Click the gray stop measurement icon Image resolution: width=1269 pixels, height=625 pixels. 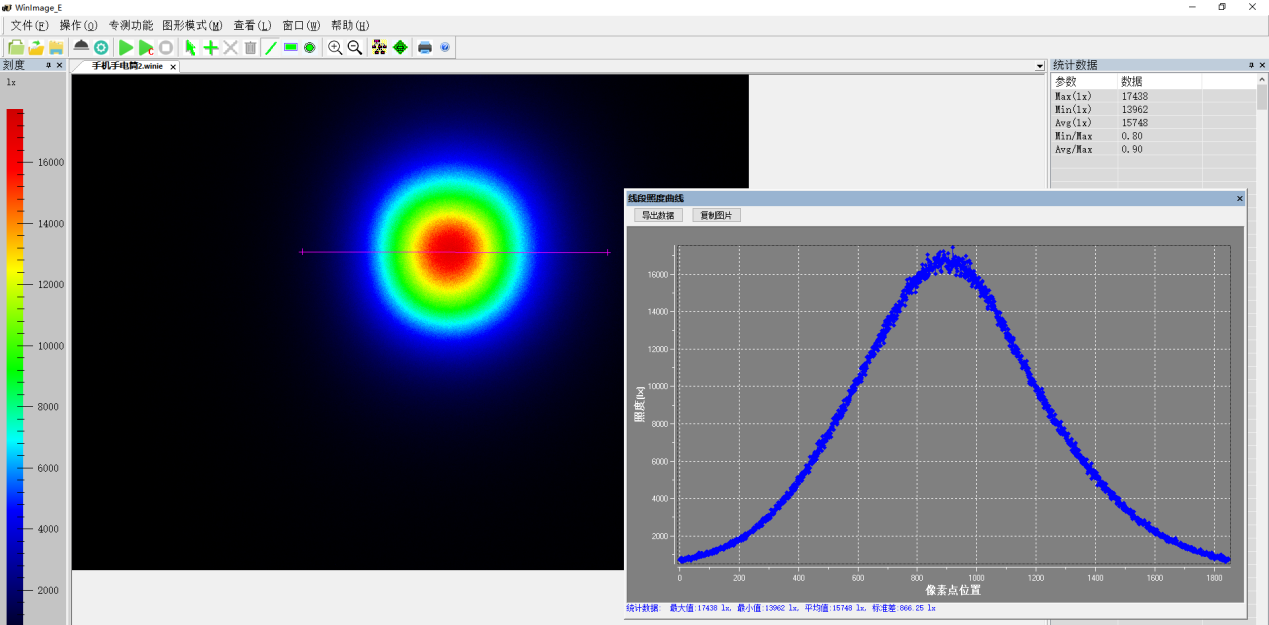[x=166, y=47]
